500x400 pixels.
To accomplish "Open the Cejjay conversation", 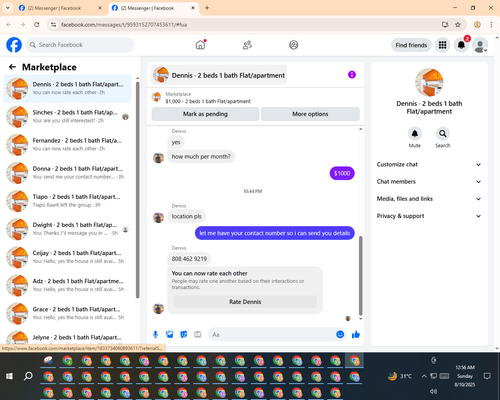I will [67, 257].
